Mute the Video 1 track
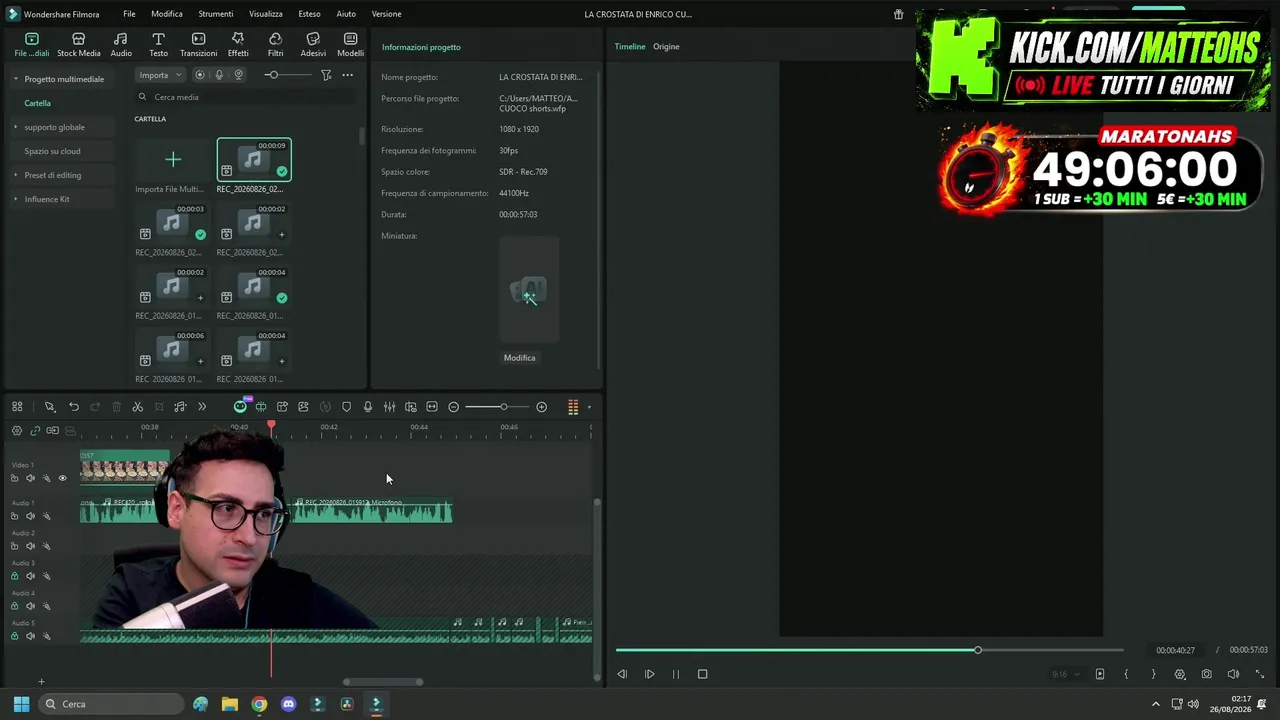The height and width of the screenshot is (720, 1280). tap(30, 478)
